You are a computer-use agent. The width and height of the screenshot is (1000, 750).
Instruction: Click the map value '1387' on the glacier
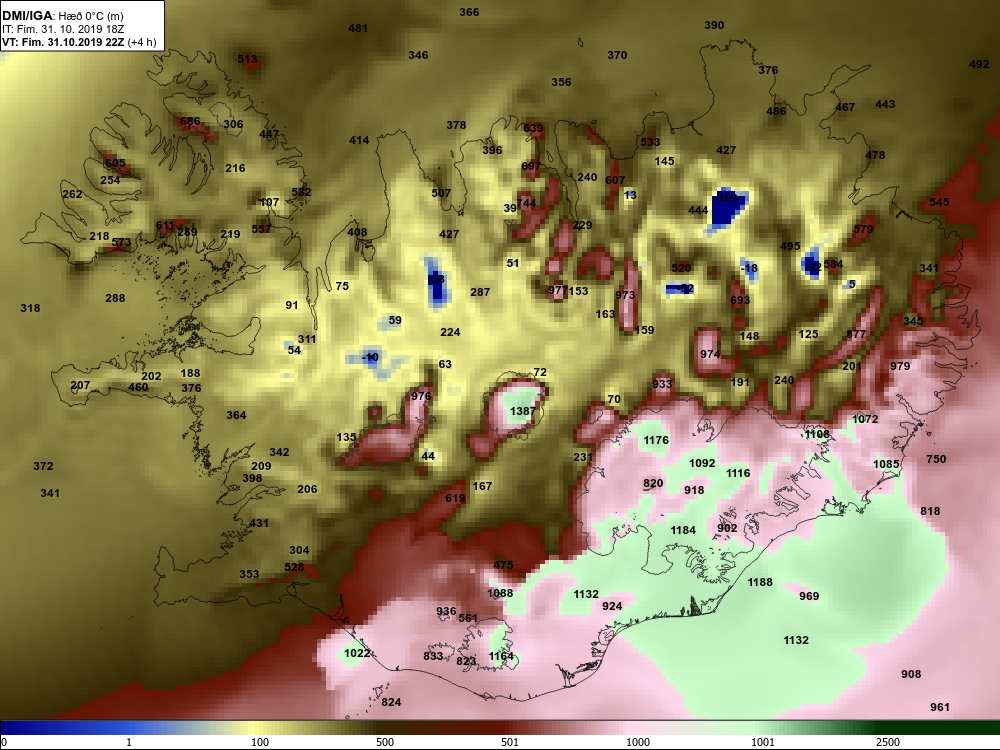coord(523,411)
